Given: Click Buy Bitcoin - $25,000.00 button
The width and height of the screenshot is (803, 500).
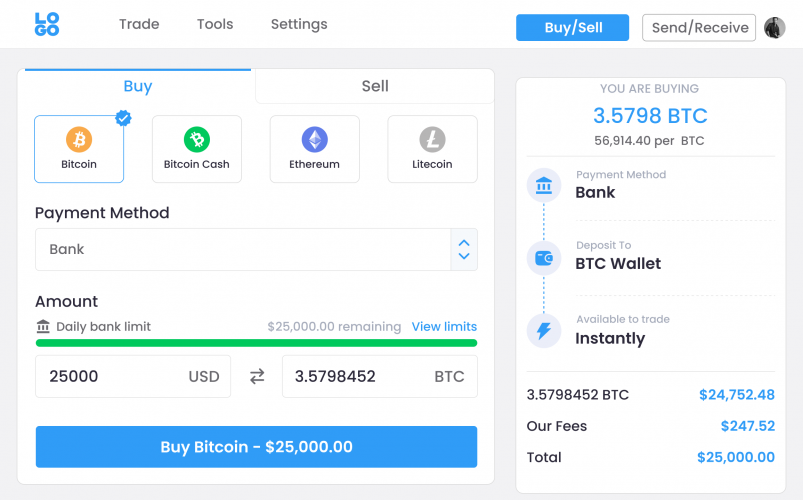Looking at the screenshot, I should pos(256,447).
